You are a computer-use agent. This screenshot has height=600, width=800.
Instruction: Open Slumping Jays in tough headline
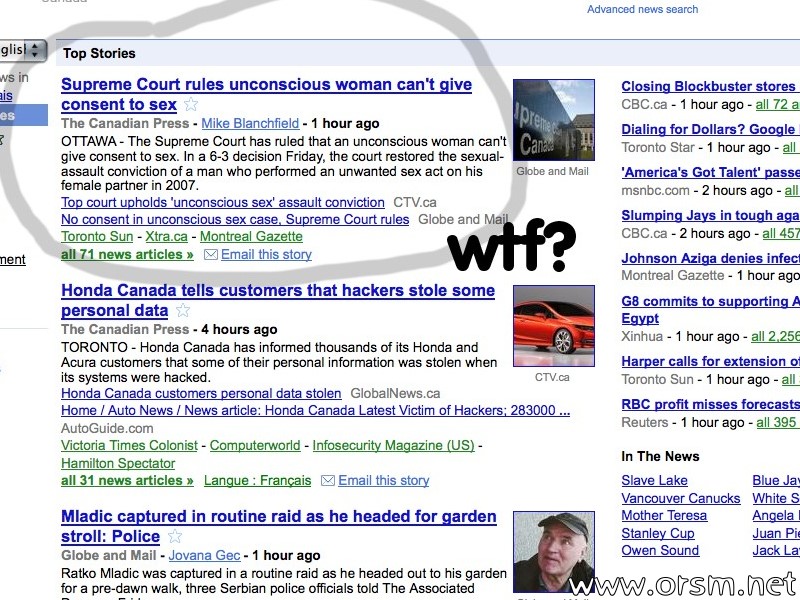point(710,215)
